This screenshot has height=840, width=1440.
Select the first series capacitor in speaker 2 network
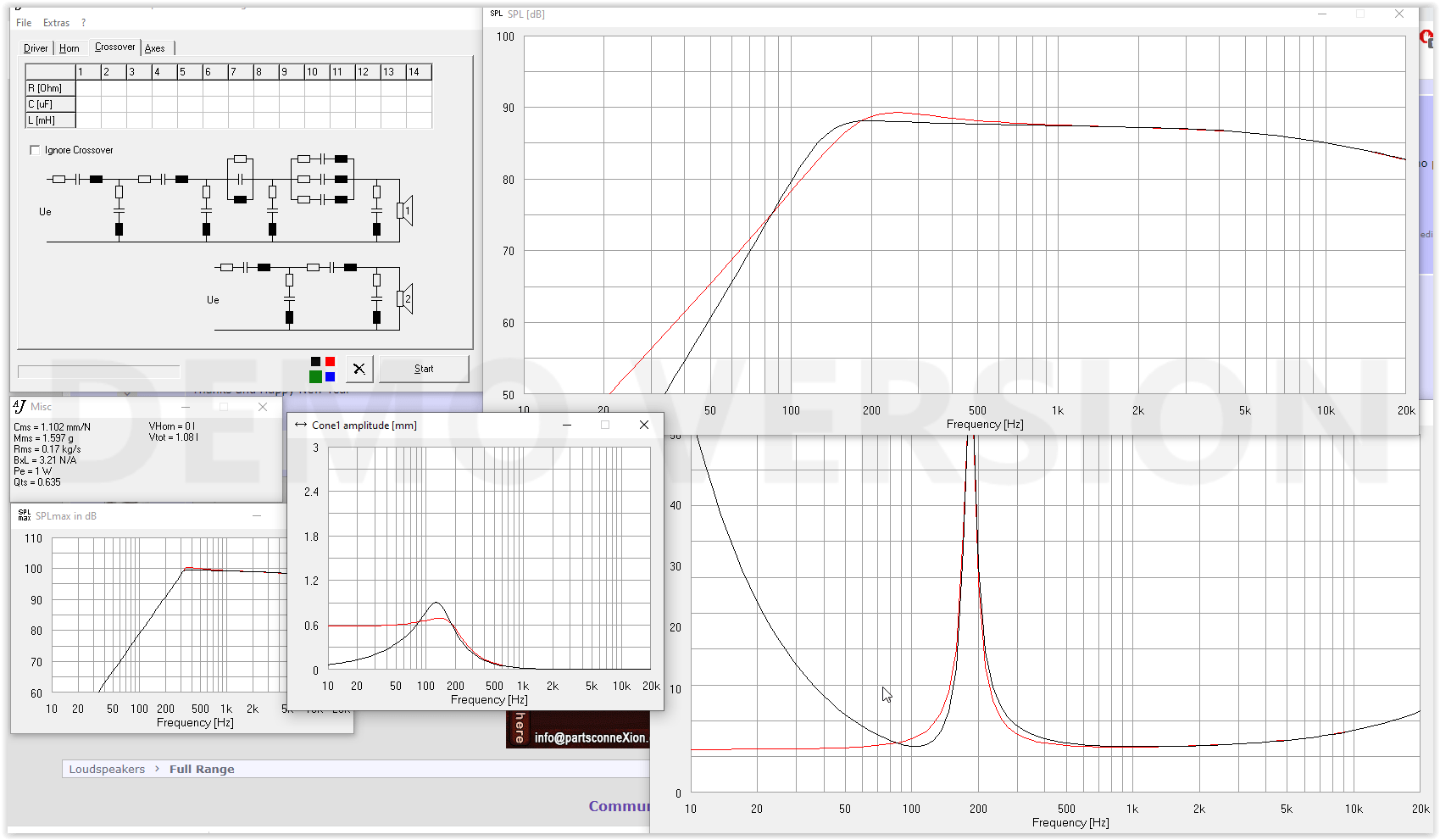pyautogui.click(x=246, y=267)
